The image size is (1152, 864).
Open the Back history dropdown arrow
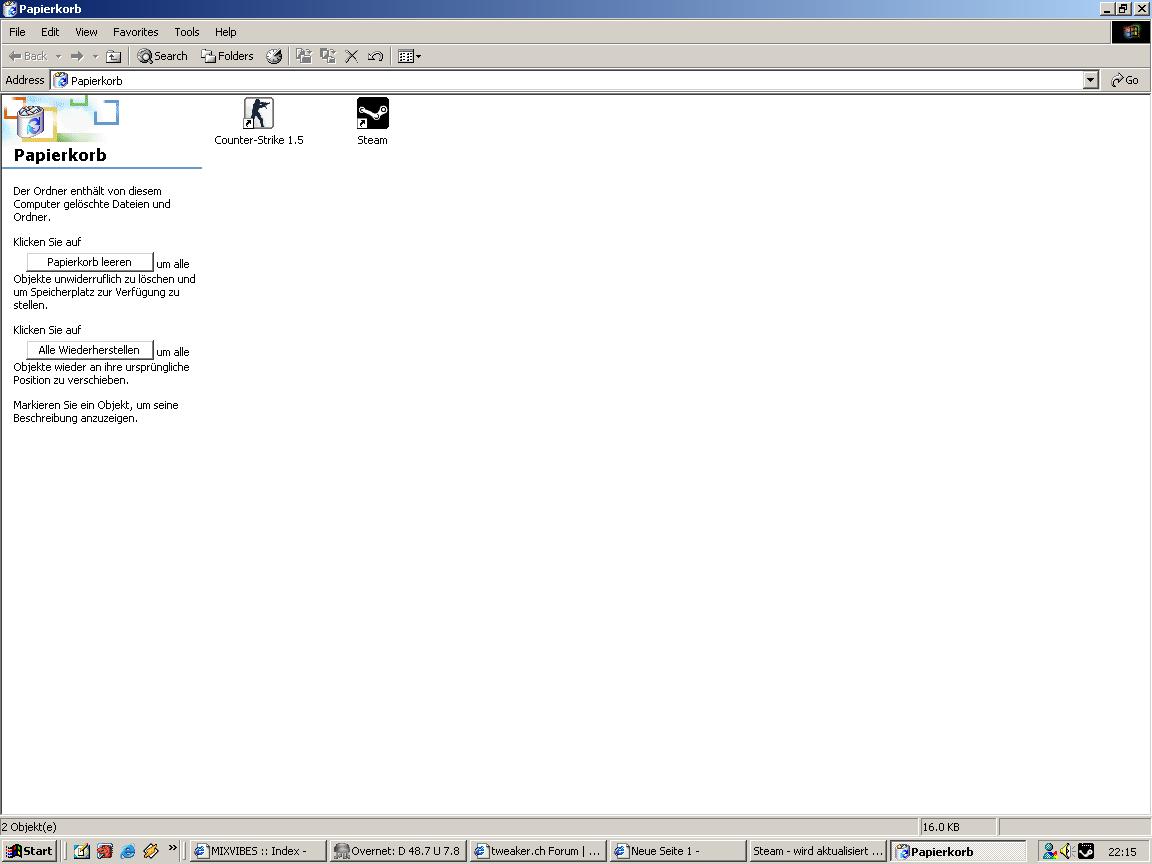[x=58, y=56]
